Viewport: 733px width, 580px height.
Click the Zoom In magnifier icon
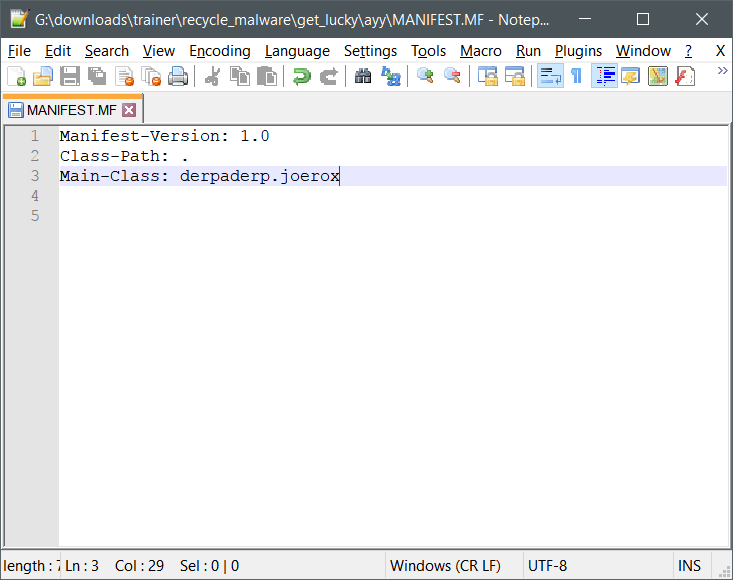click(x=425, y=76)
